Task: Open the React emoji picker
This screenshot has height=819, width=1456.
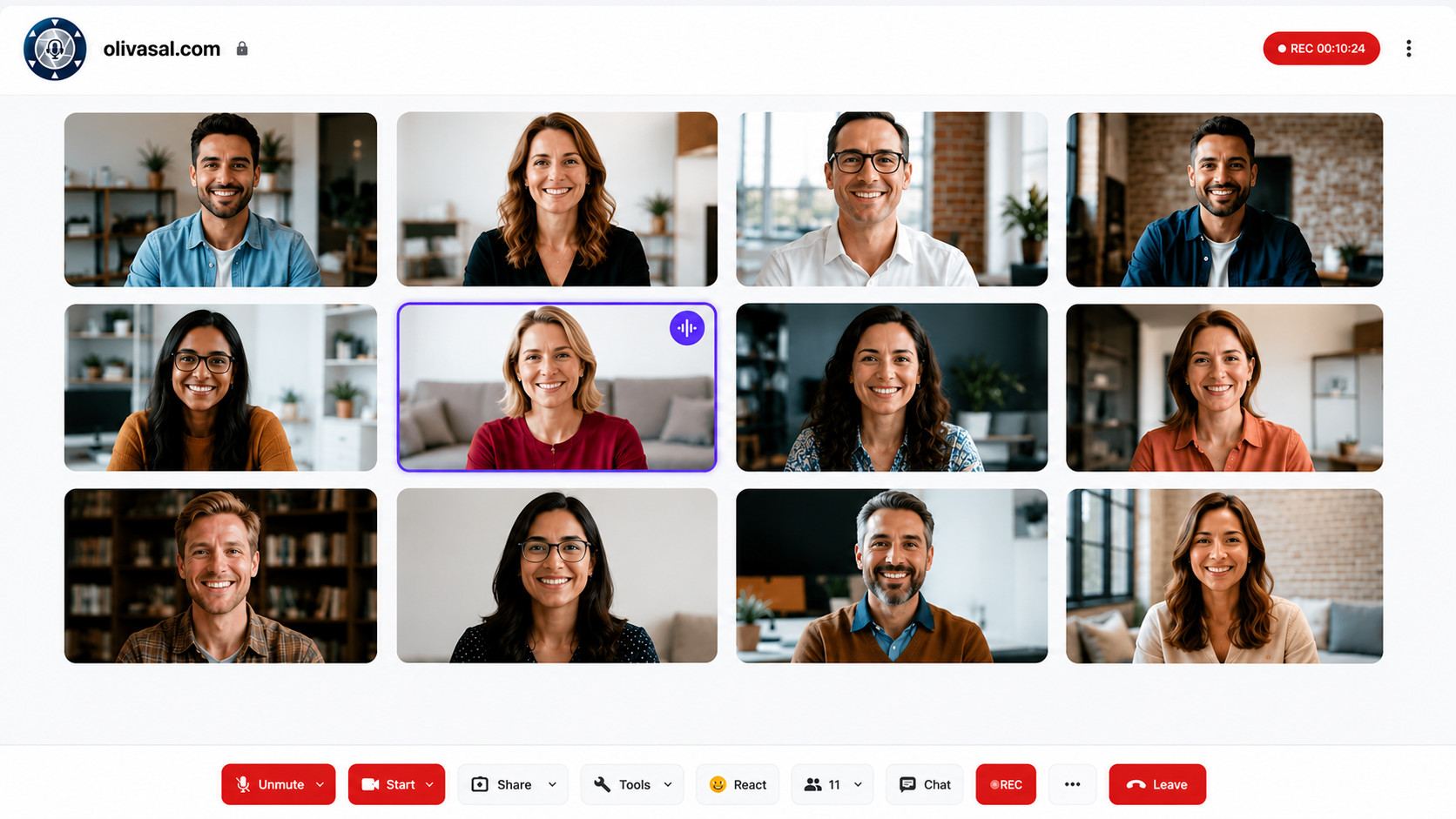Action: click(738, 784)
